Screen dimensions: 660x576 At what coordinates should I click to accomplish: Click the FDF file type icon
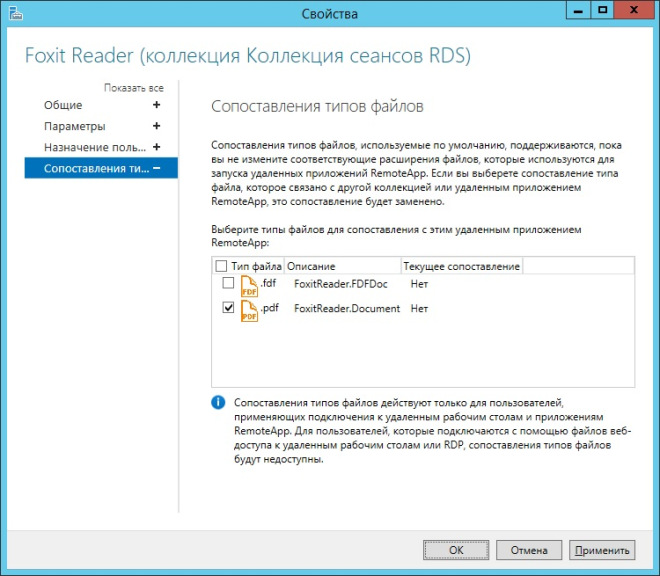(248, 286)
